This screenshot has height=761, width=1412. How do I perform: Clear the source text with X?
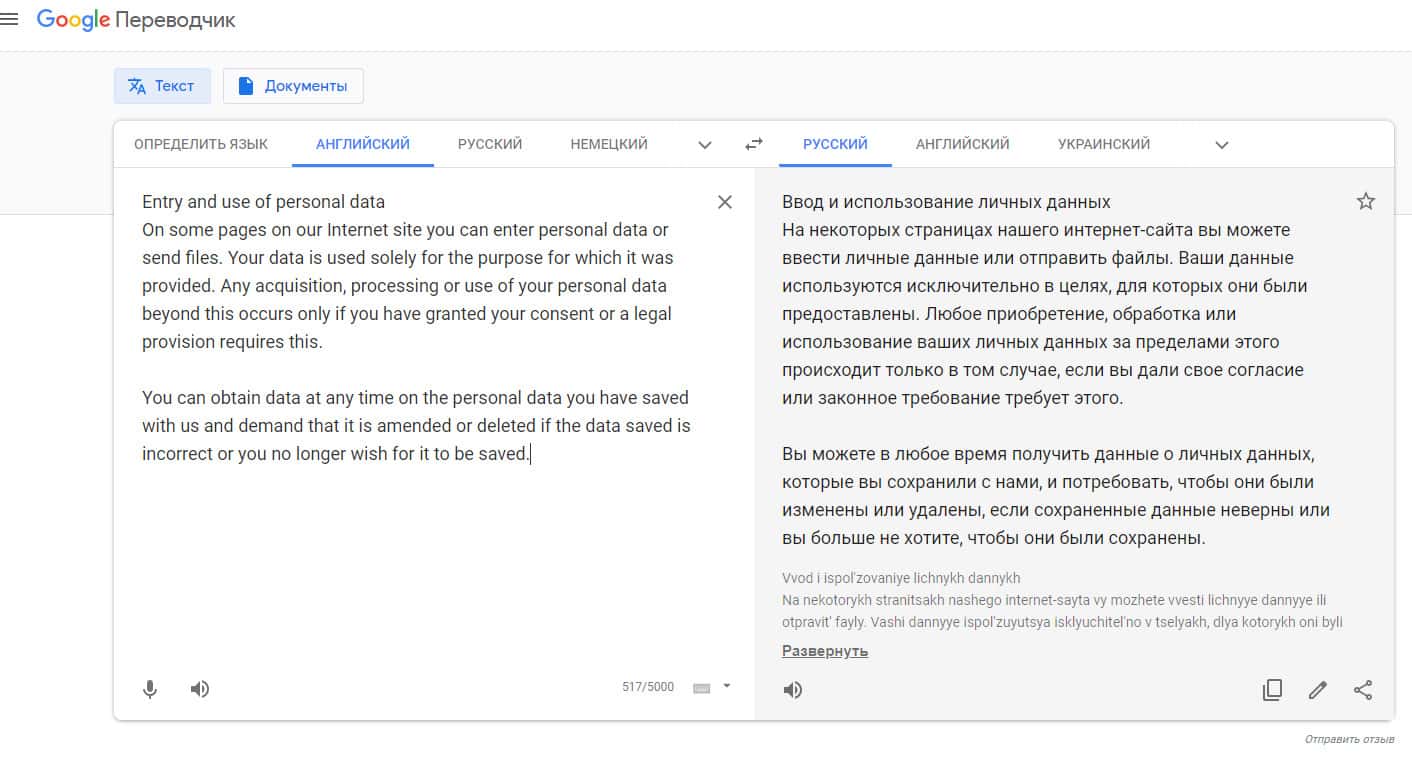pos(725,202)
